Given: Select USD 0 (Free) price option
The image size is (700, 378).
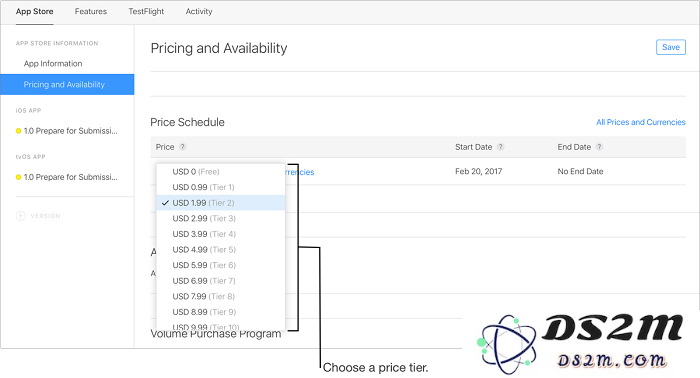Looking at the screenshot, I should coord(221,172).
